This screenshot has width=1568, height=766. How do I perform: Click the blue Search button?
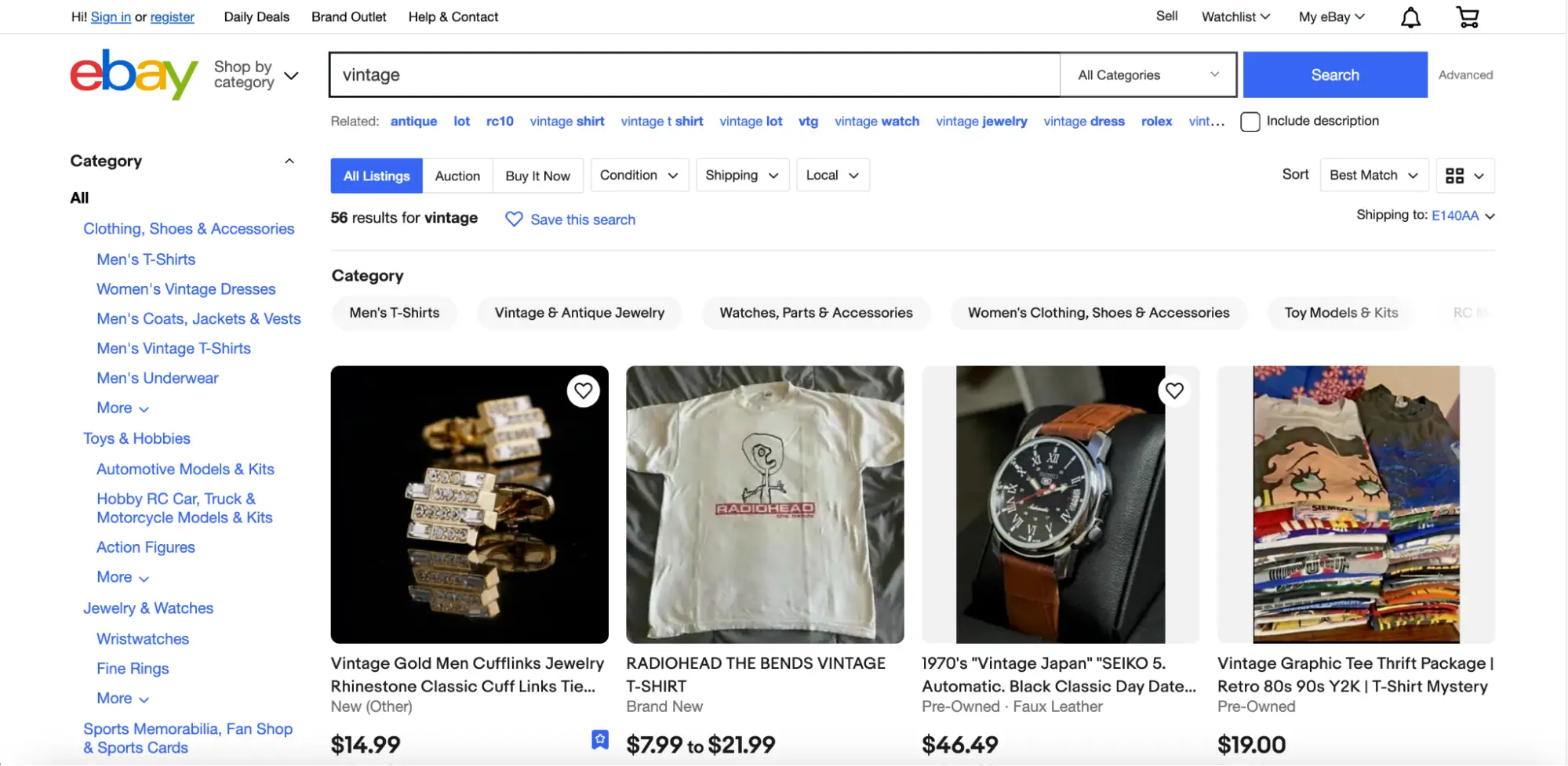1335,74
